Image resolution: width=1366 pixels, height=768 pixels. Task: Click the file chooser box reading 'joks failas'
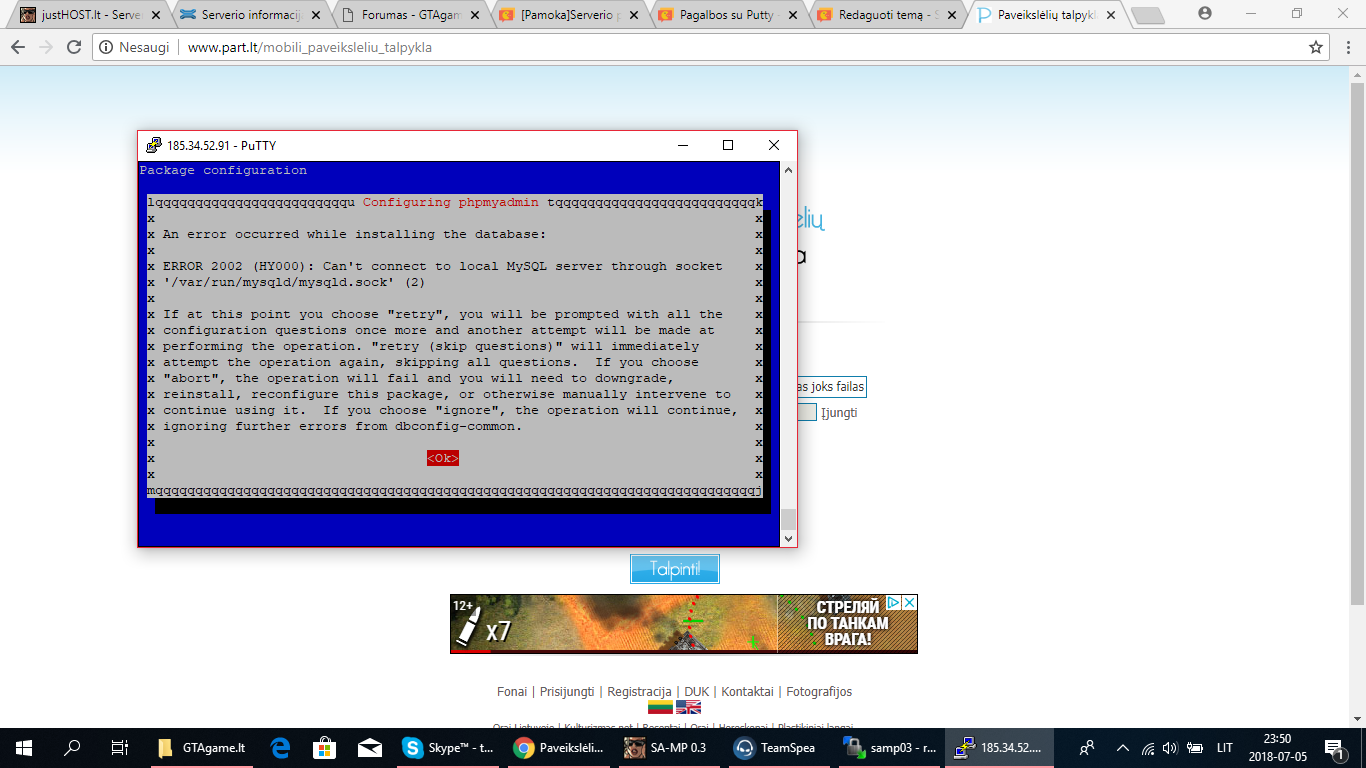pos(831,387)
